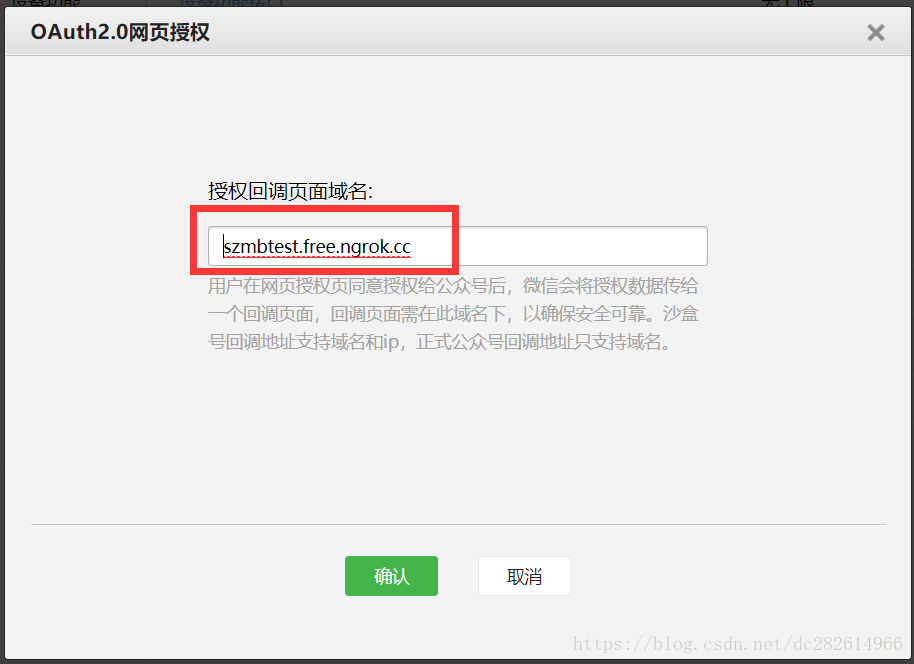Click the 确认 green confirm button

click(x=391, y=576)
